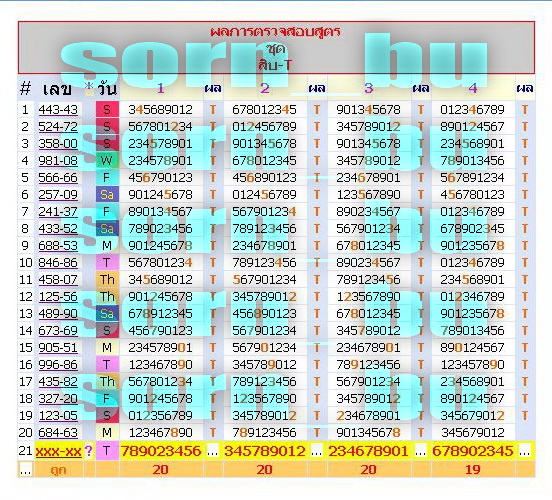Click the column 2 header number
552x500 pixels.
pos(265,88)
